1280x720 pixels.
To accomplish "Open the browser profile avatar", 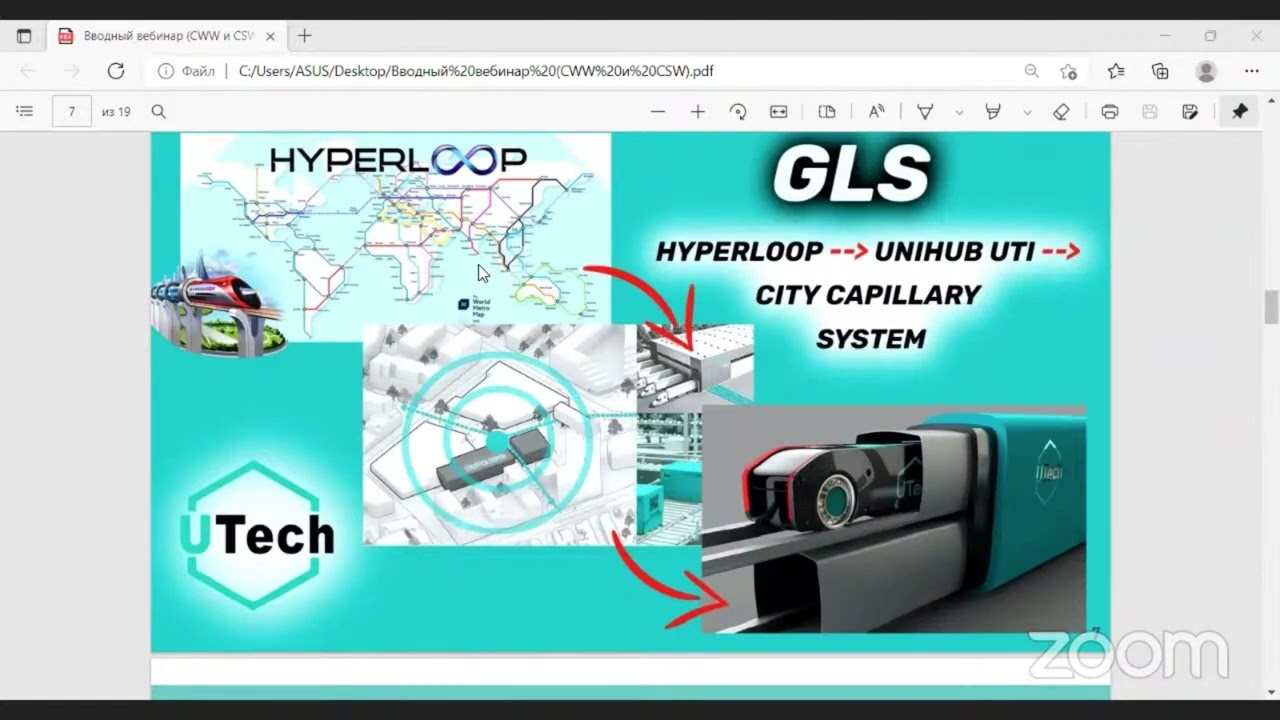I will pyautogui.click(x=1206, y=71).
